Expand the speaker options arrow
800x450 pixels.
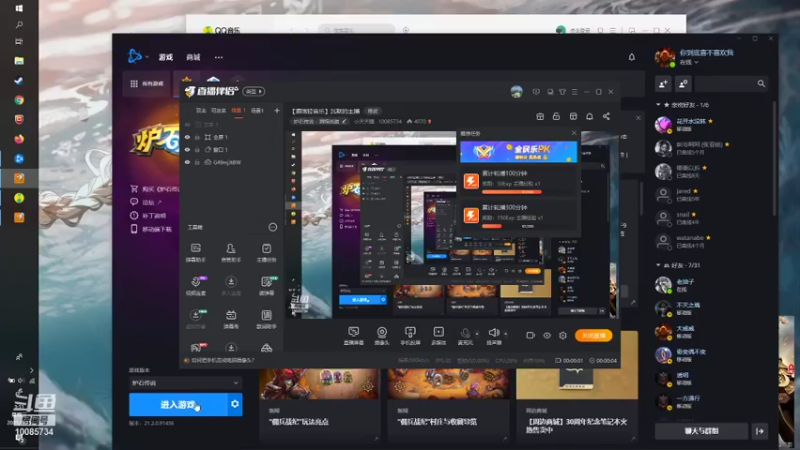coord(506,334)
